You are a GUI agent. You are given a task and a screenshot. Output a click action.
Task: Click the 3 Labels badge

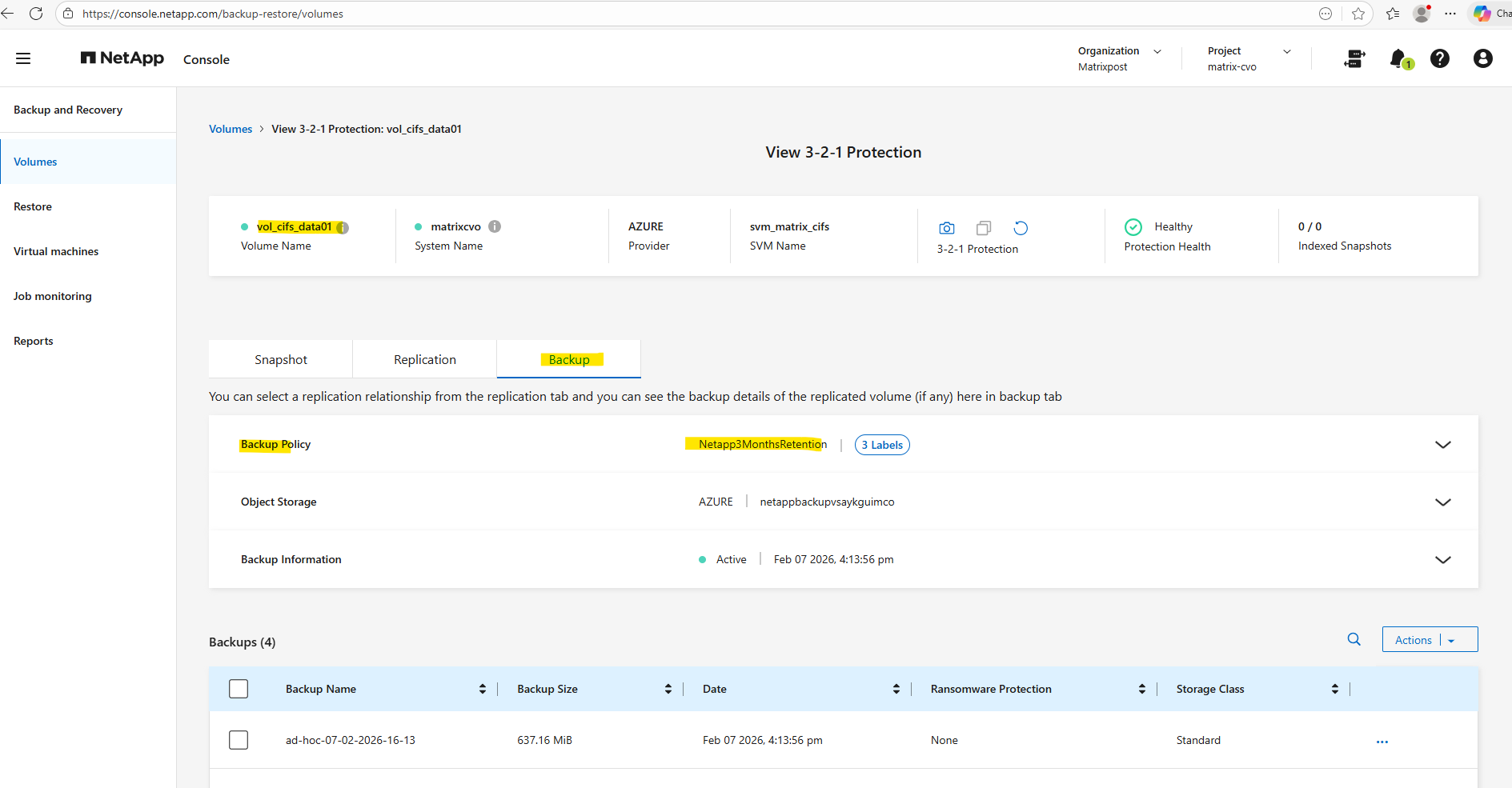[882, 445]
